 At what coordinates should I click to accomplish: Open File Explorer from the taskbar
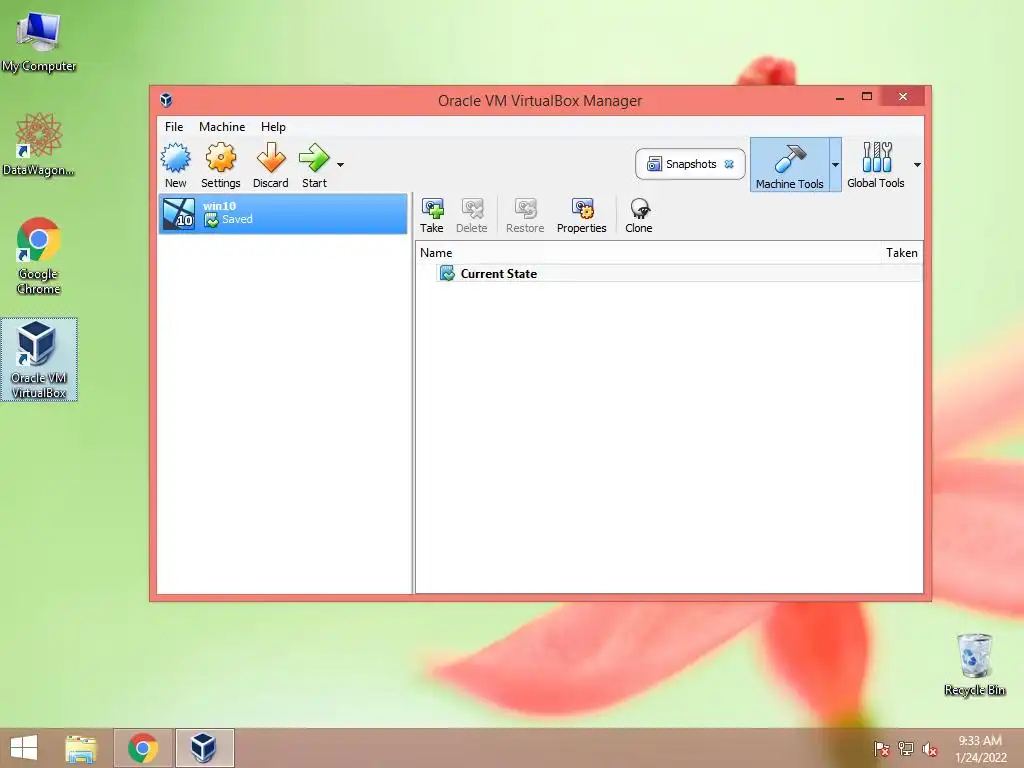[x=81, y=748]
